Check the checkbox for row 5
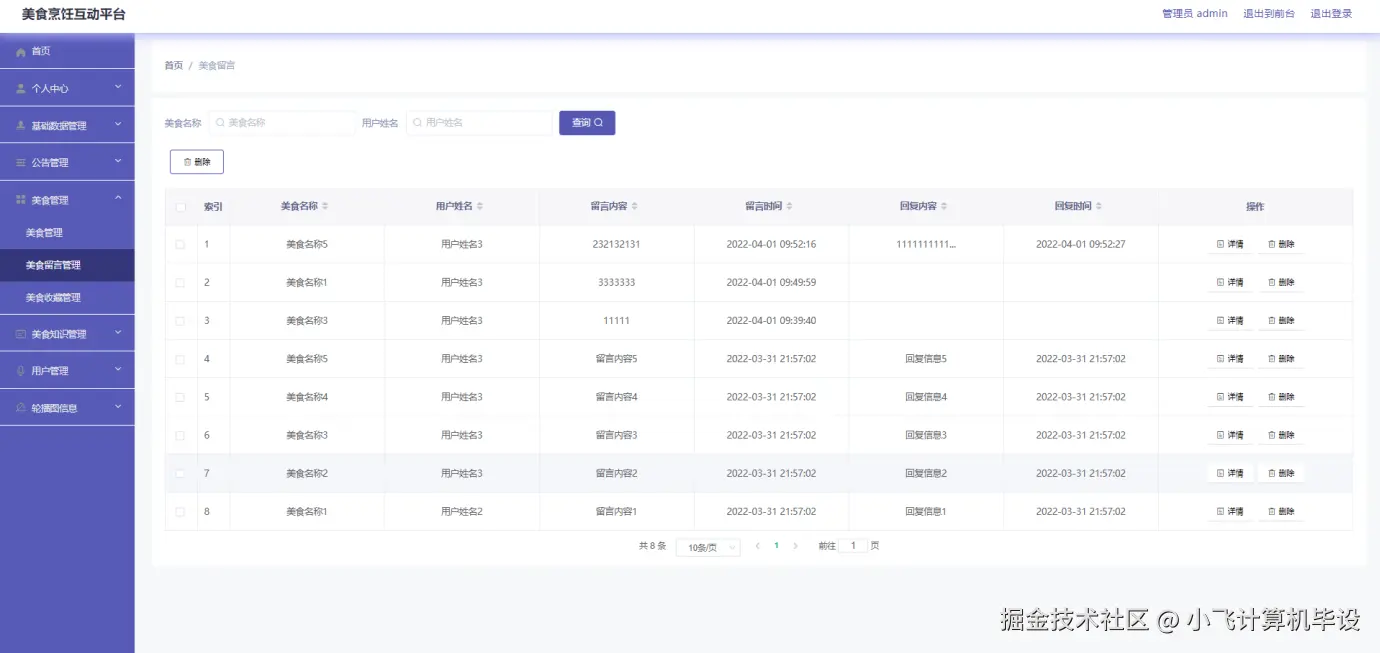The width and height of the screenshot is (1380, 653). coord(180,397)
